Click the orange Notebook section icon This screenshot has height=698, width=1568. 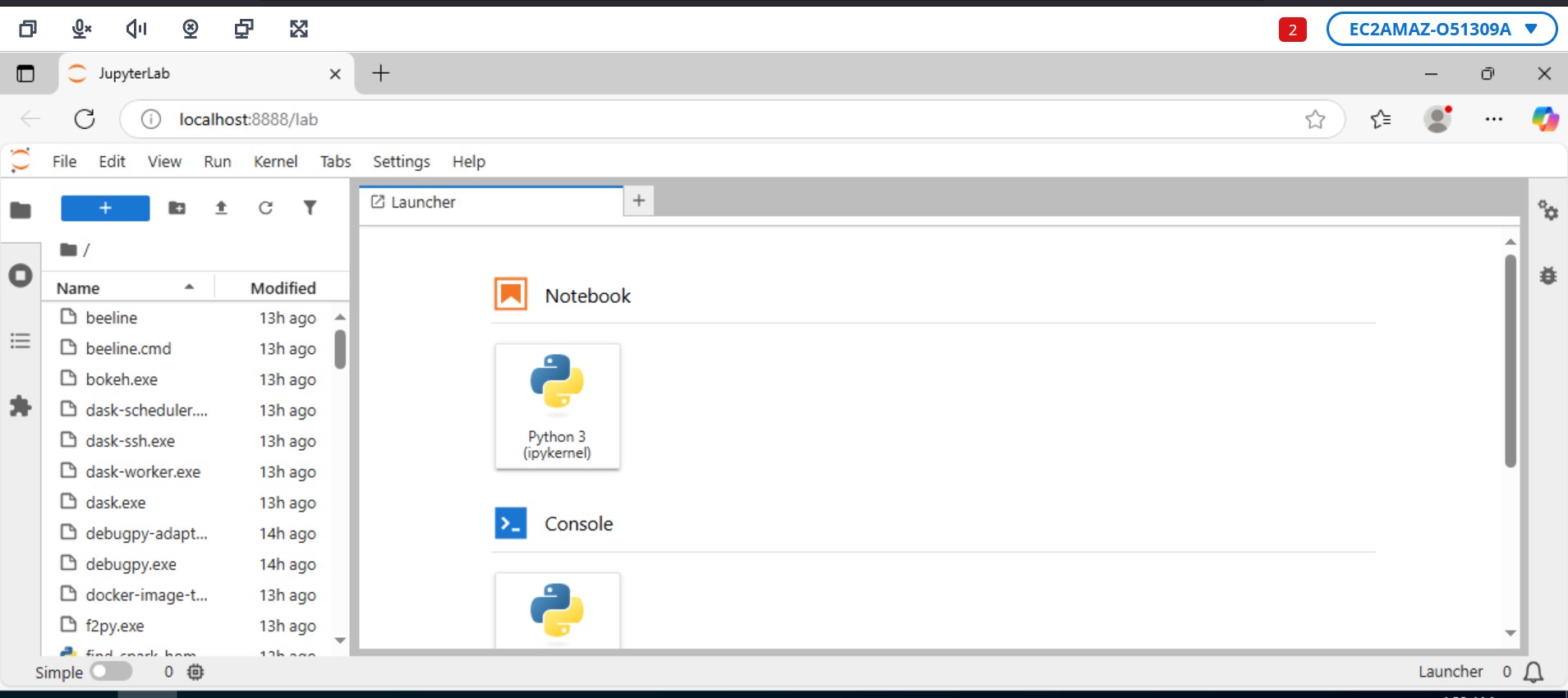[511, 294]
